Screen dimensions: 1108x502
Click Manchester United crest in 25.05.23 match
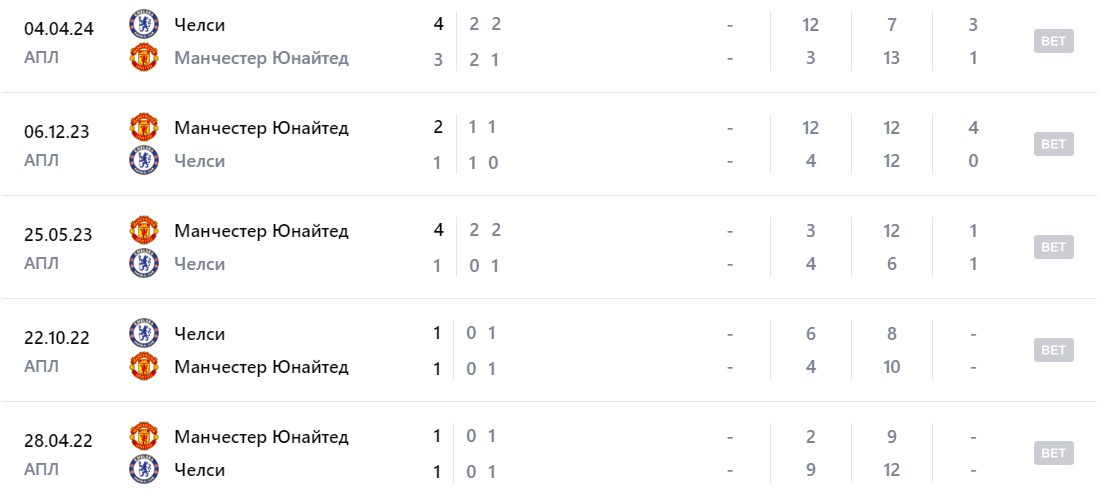pyautogui.click(x=144, y=231)
